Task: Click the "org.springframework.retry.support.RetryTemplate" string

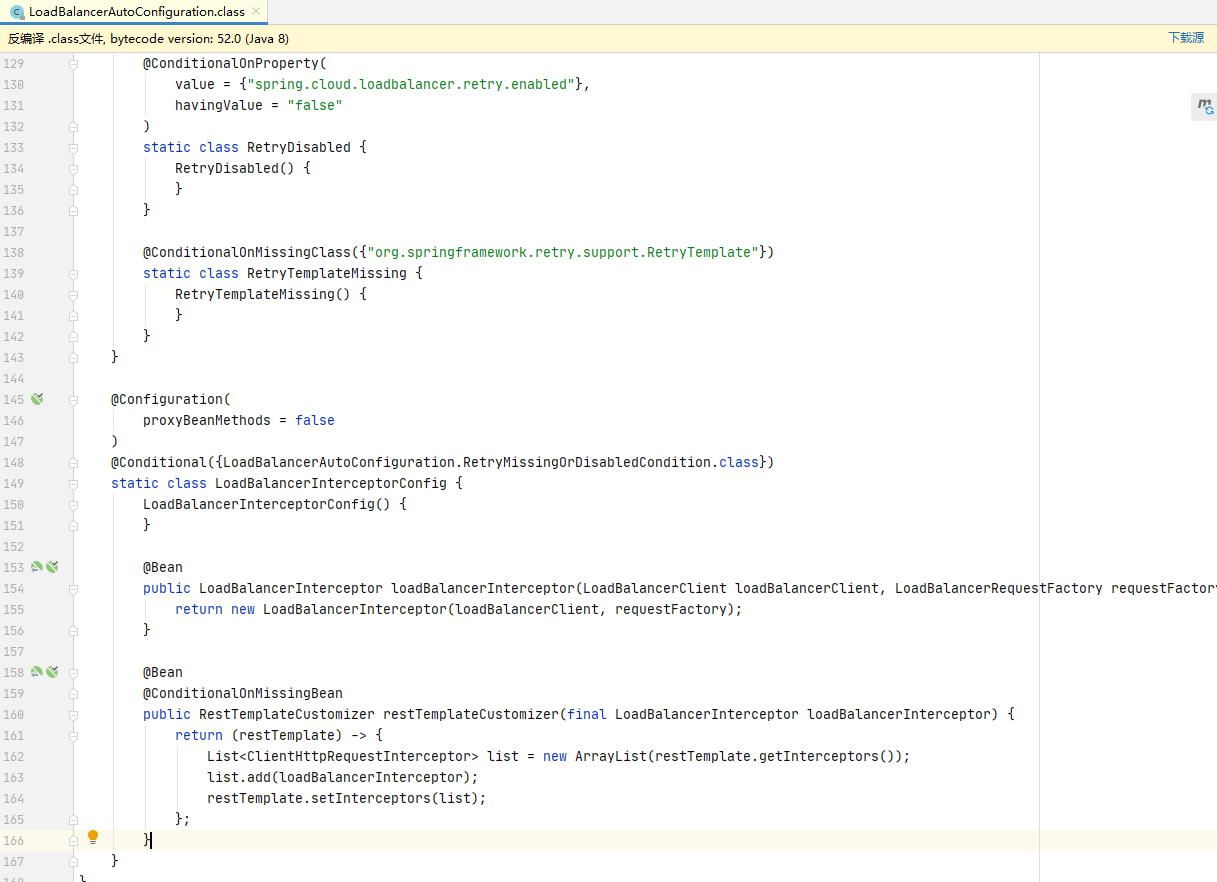Action: pos(563,252)
